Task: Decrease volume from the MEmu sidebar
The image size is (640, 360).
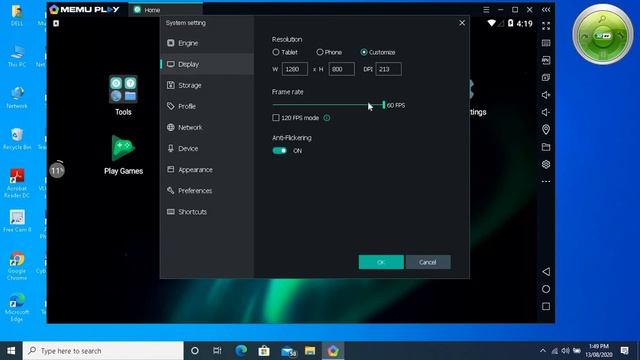Action: [x=546, y=112]
